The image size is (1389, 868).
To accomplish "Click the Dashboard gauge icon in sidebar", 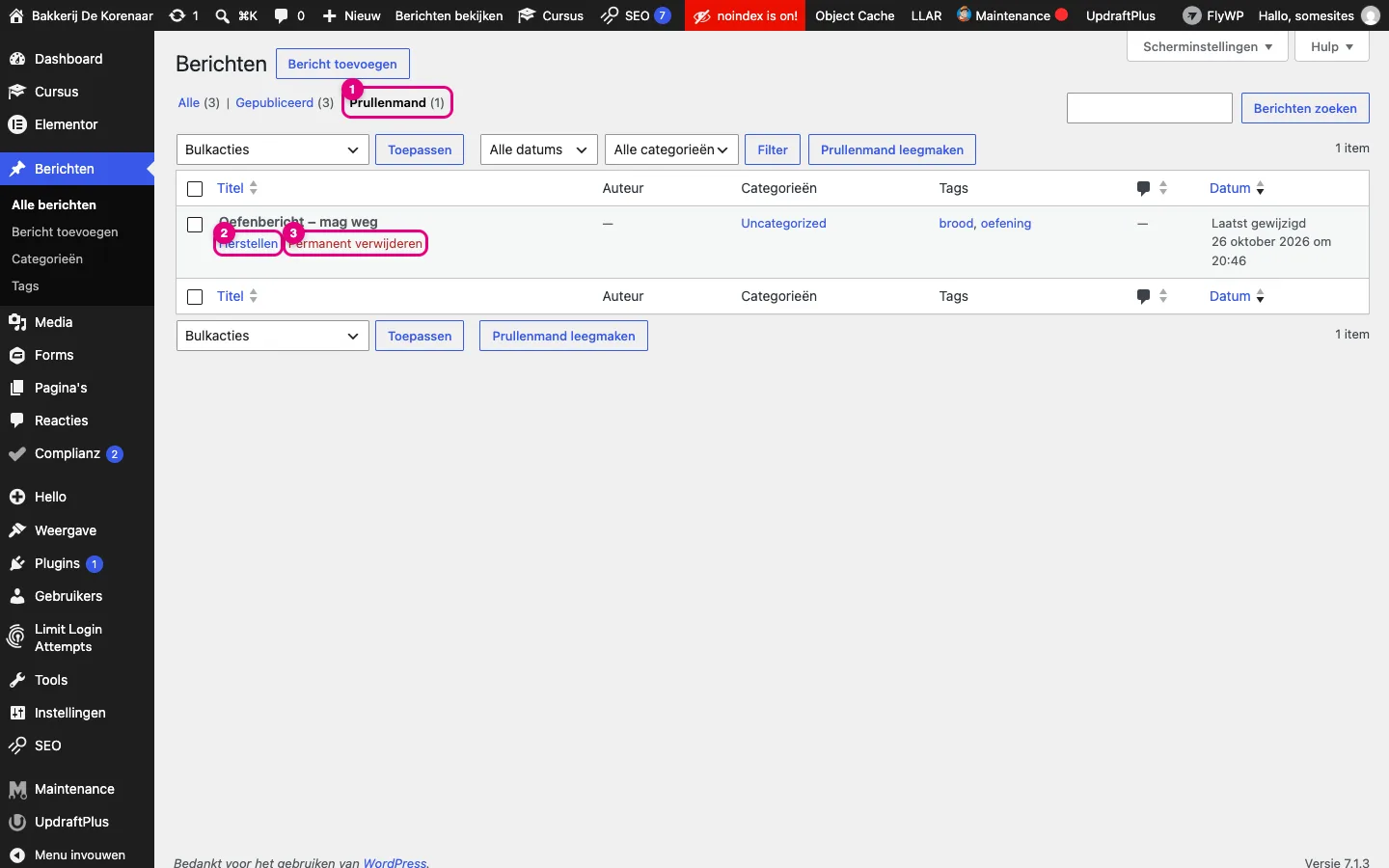I will click(x=16, y=59).
